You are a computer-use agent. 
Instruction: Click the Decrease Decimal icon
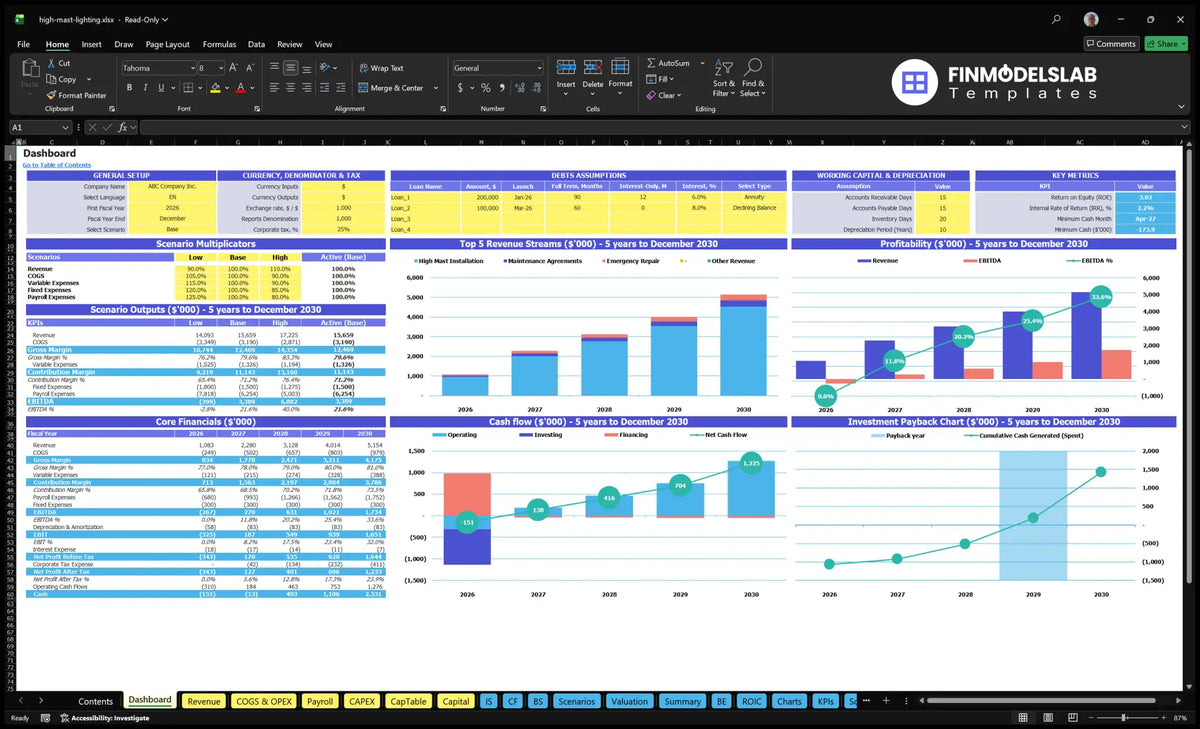(534, 88)
